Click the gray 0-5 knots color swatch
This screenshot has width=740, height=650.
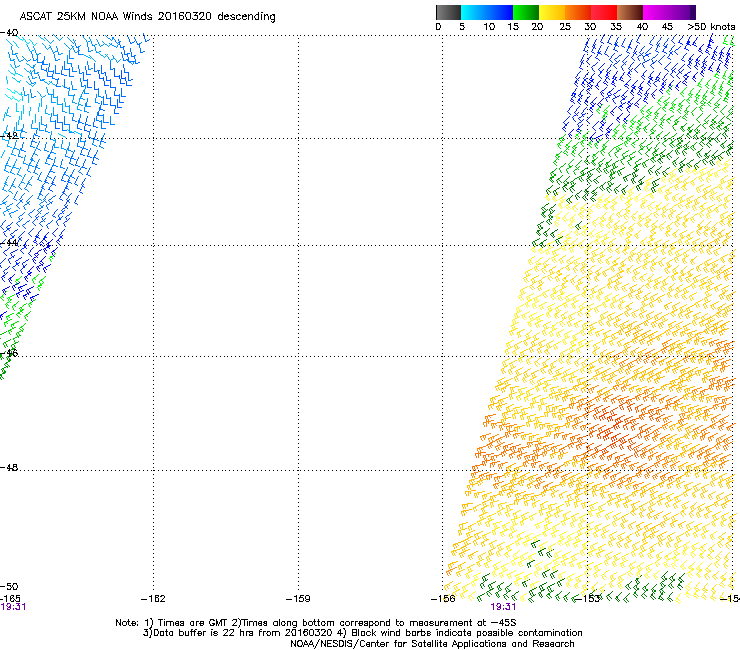(448, 12)
